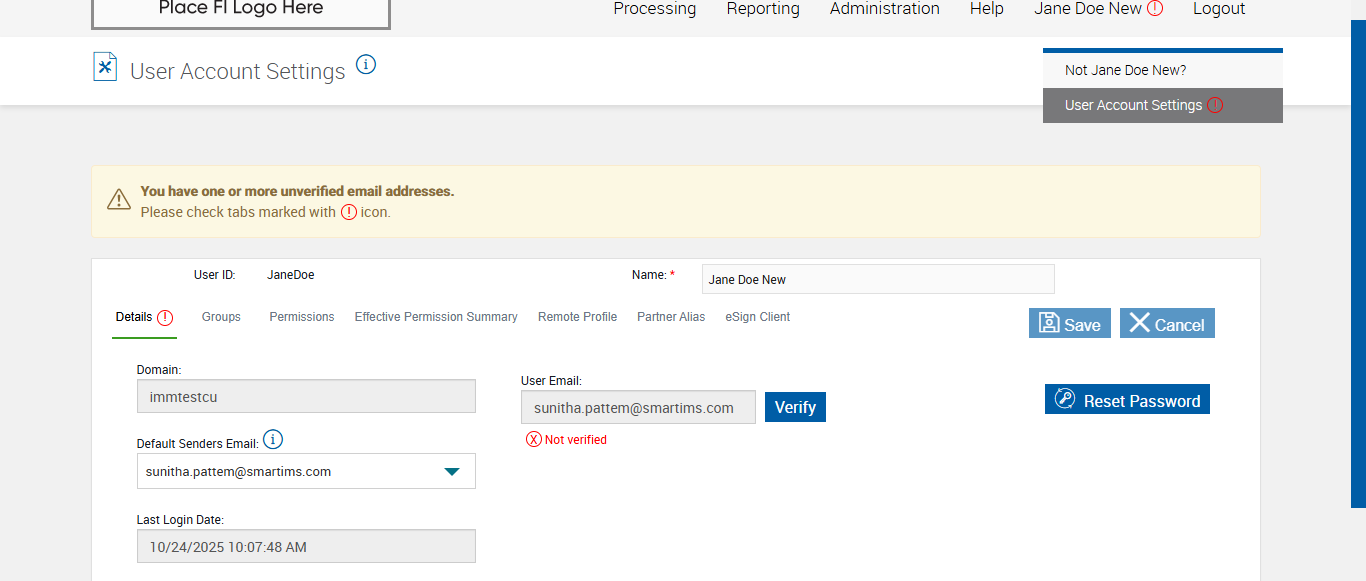Image resolution: width=1366 pixels, height=581 pixels.
Task: Select "Not Jane Doe New?" menu entry
Action: [1125, 70]
